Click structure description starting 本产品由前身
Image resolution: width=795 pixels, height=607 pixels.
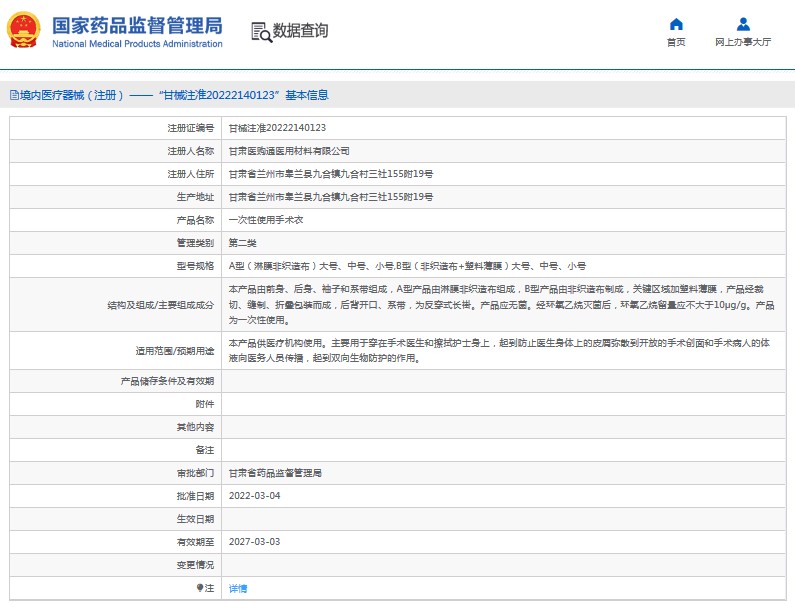pos(501,304)
